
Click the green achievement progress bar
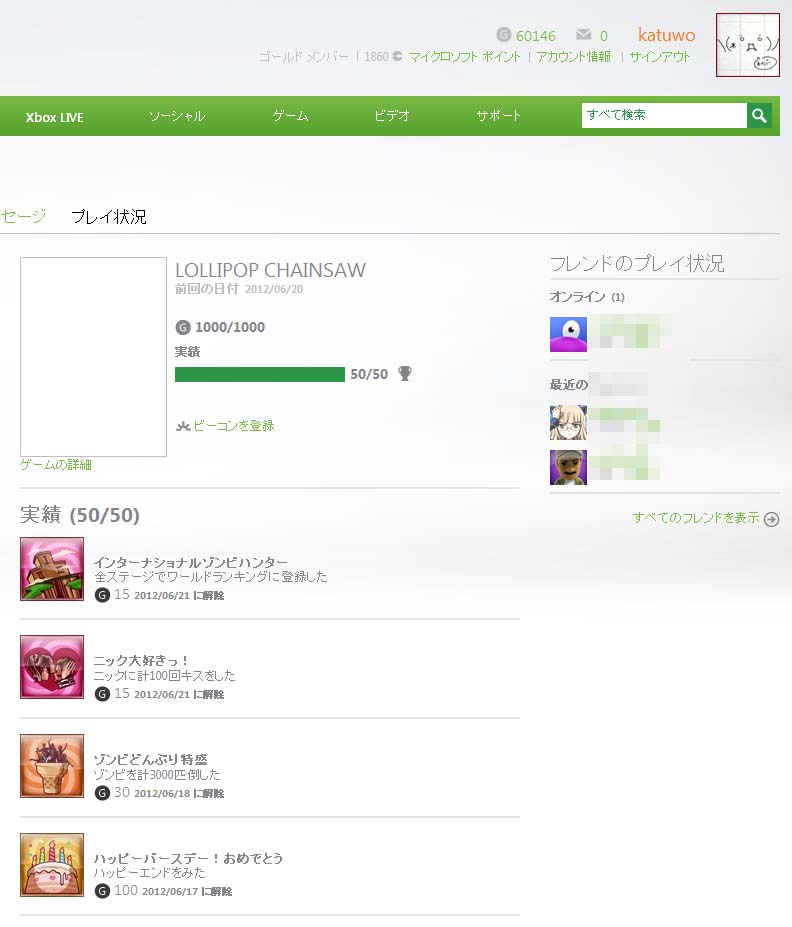[x=260, y=374]
